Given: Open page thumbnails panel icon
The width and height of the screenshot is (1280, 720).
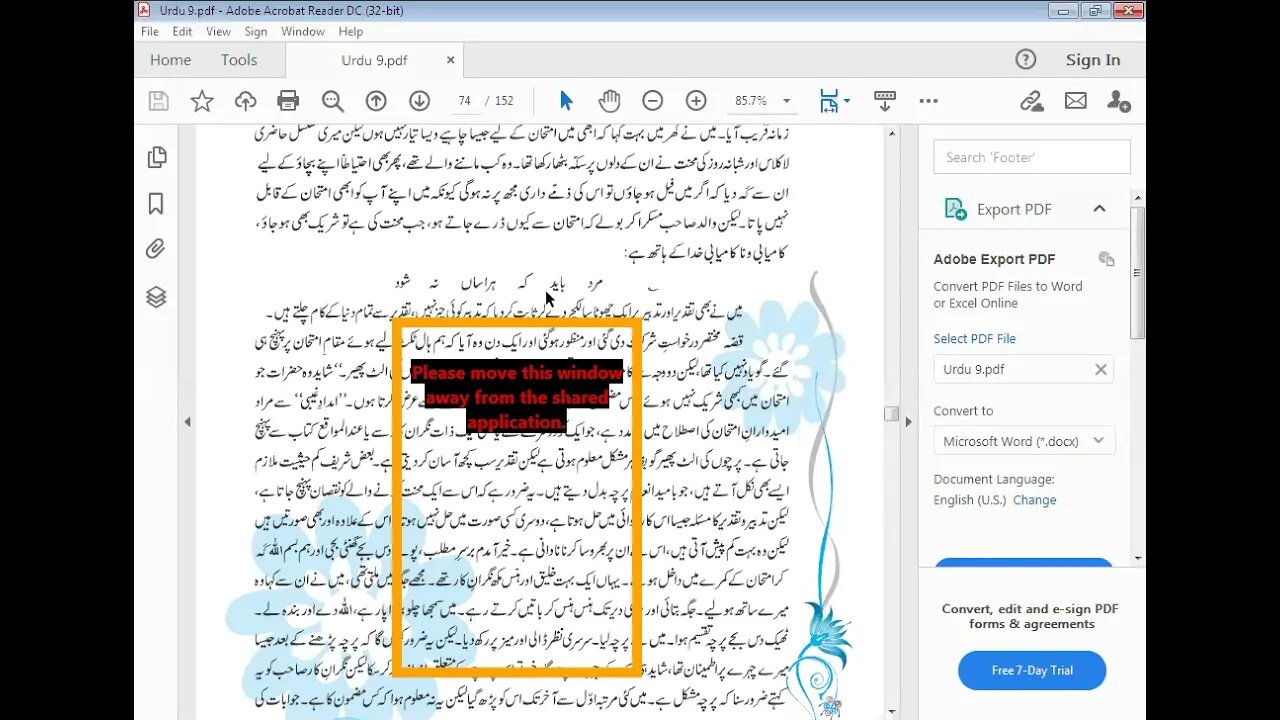Looking at the screenshot, I should (x=156, y=157).
